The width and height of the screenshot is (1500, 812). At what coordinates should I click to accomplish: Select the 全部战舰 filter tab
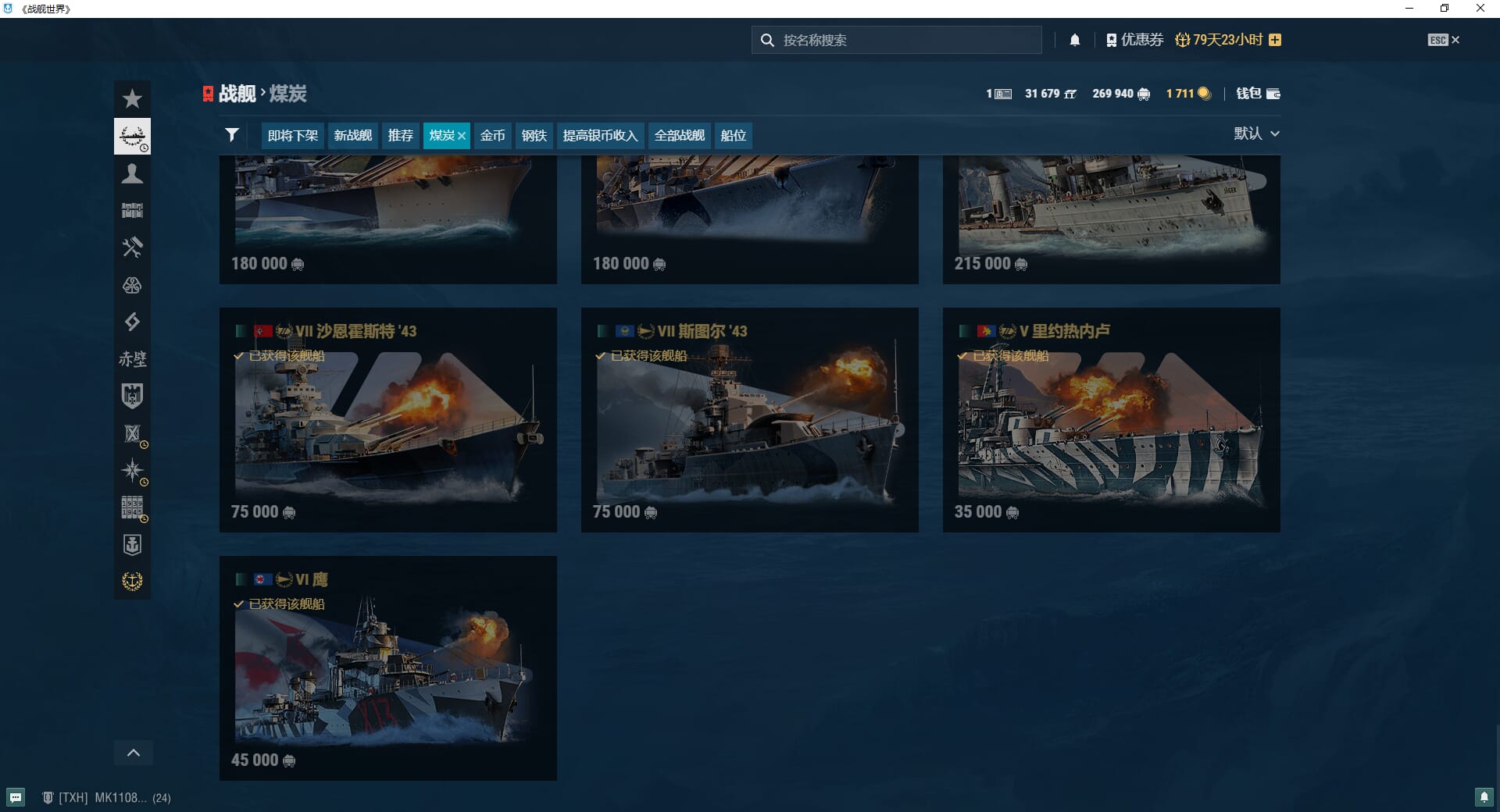(679, 135)
